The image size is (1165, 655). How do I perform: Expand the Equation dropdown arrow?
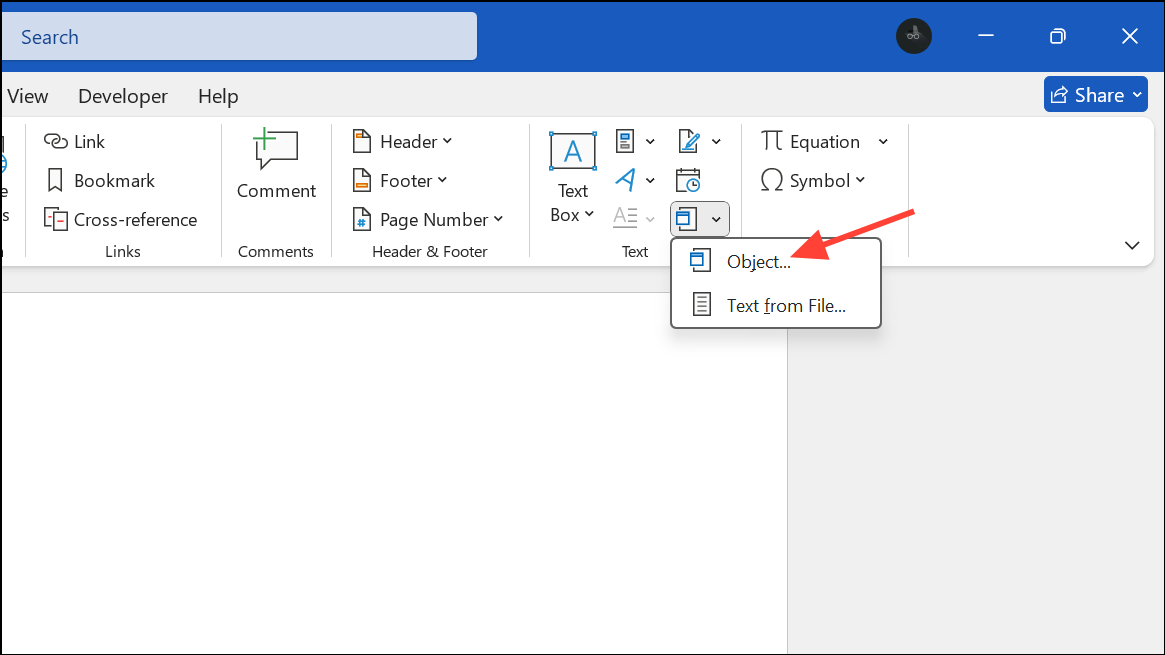tap(883, 142)
